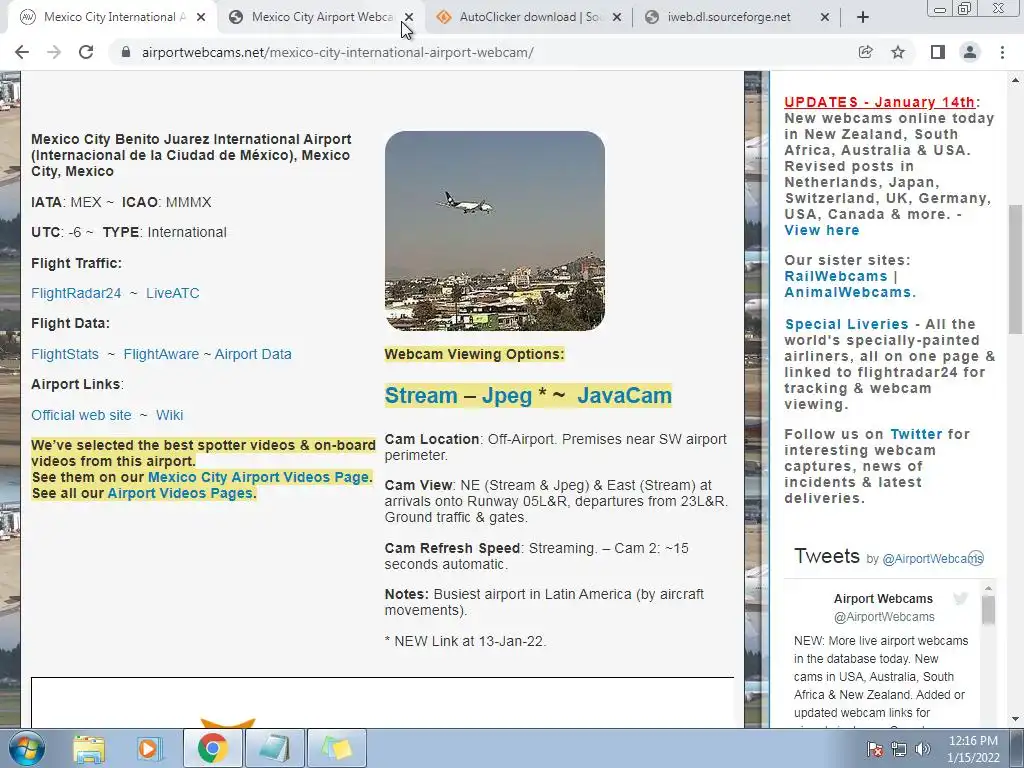Open sticky notes taskbar icon
The image size is (1024, 768).
(336, 749)
